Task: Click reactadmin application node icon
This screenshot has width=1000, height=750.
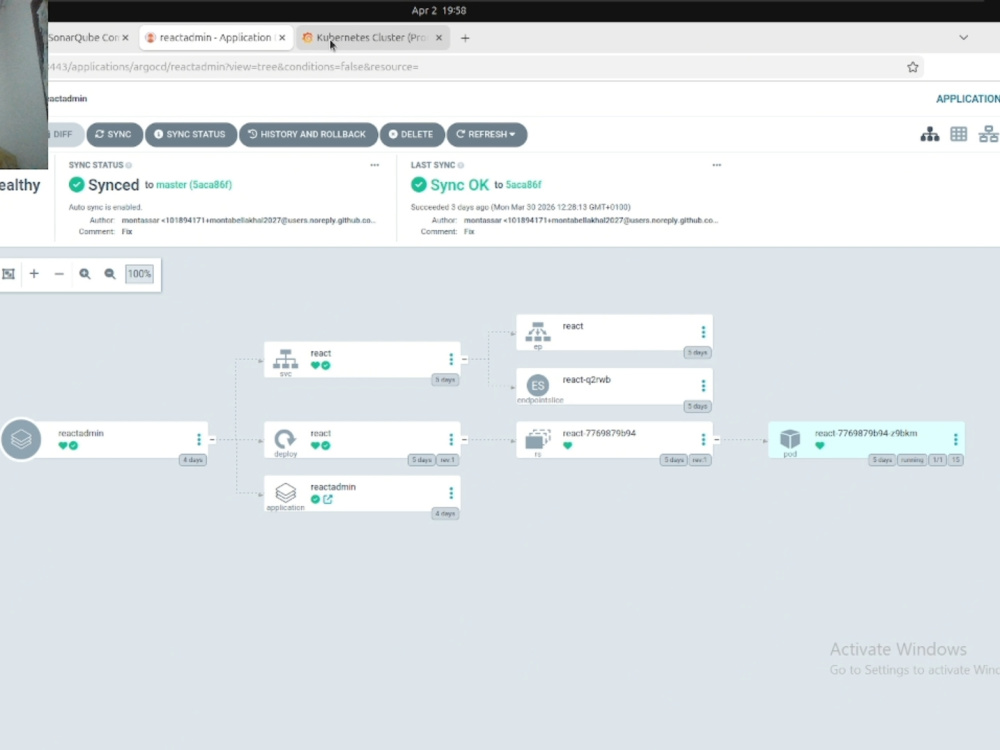Action: (x=285, y=492)
